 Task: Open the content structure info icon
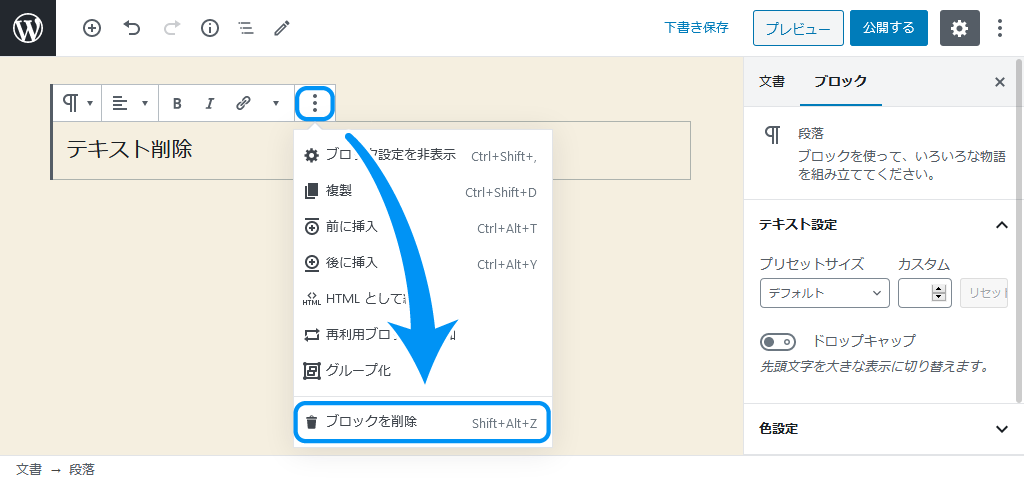(x=210, y=28)
